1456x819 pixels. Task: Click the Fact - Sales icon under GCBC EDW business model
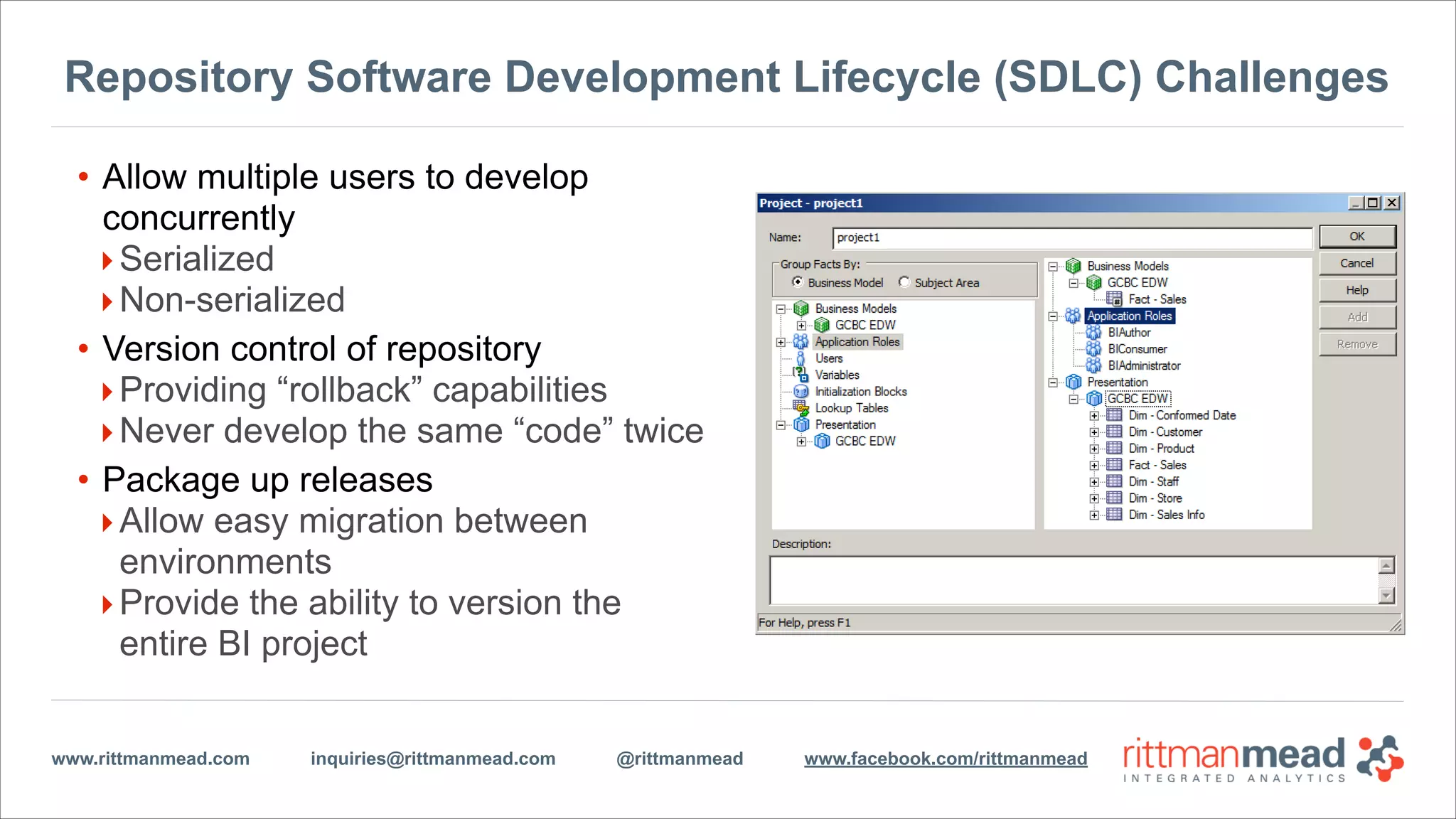coord(1114,299)
